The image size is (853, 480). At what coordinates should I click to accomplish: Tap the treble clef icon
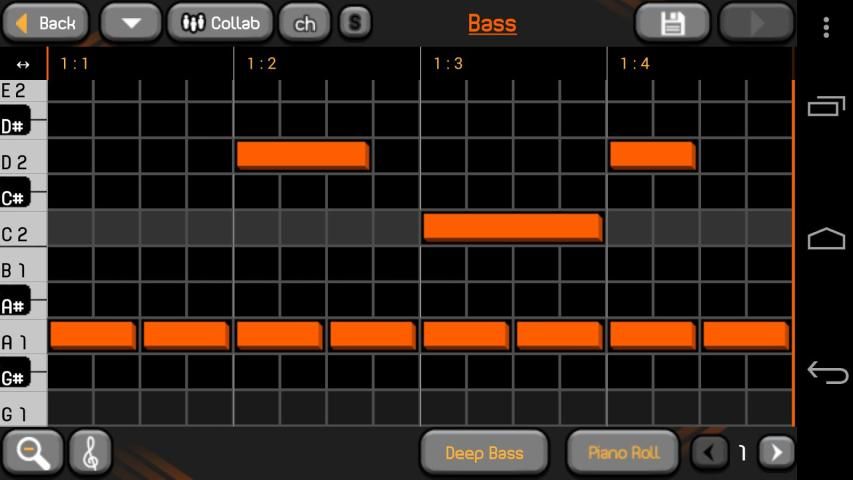[x=90, y=453]
